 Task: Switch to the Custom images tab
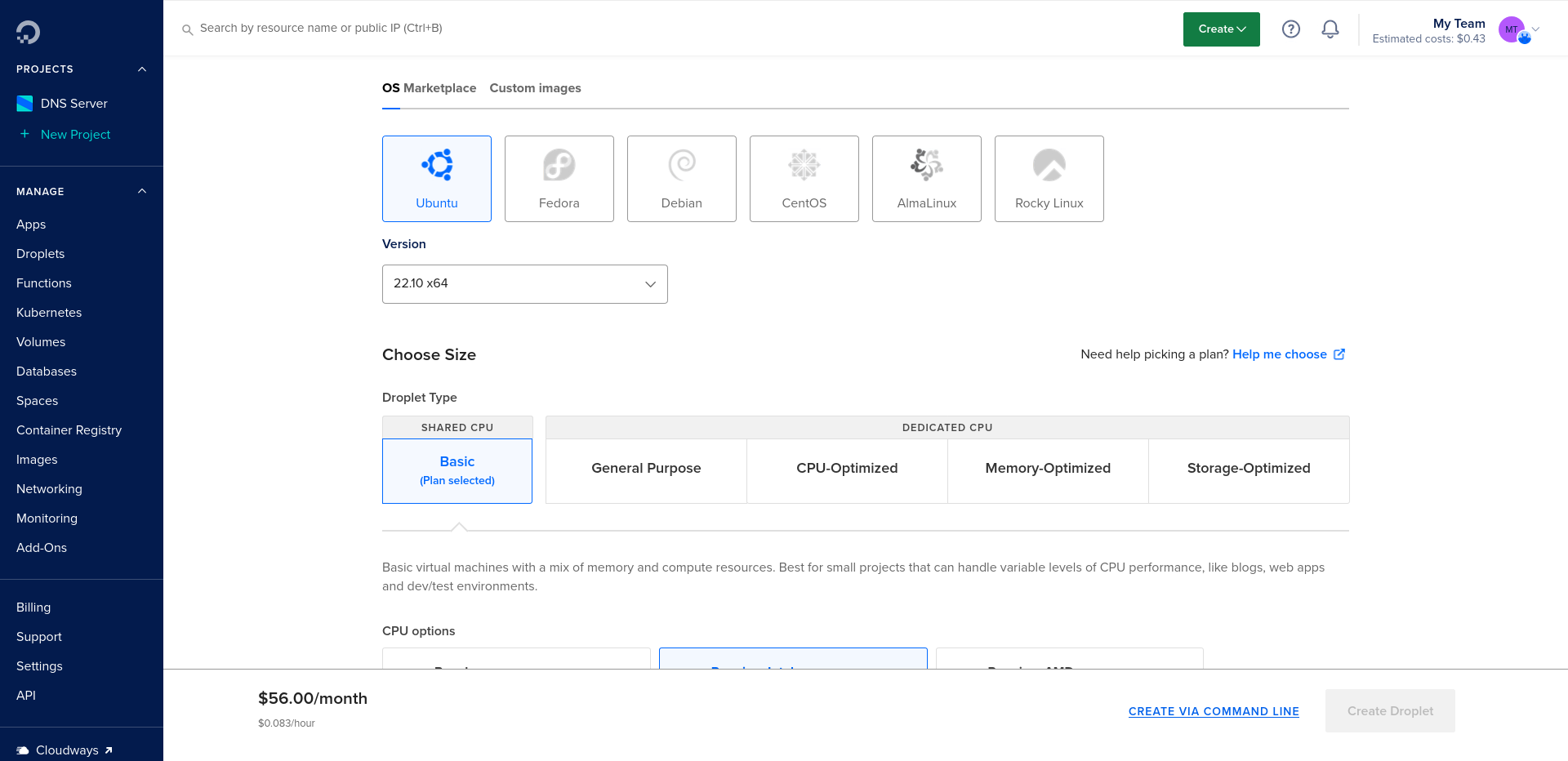click(x=535, y=88)
